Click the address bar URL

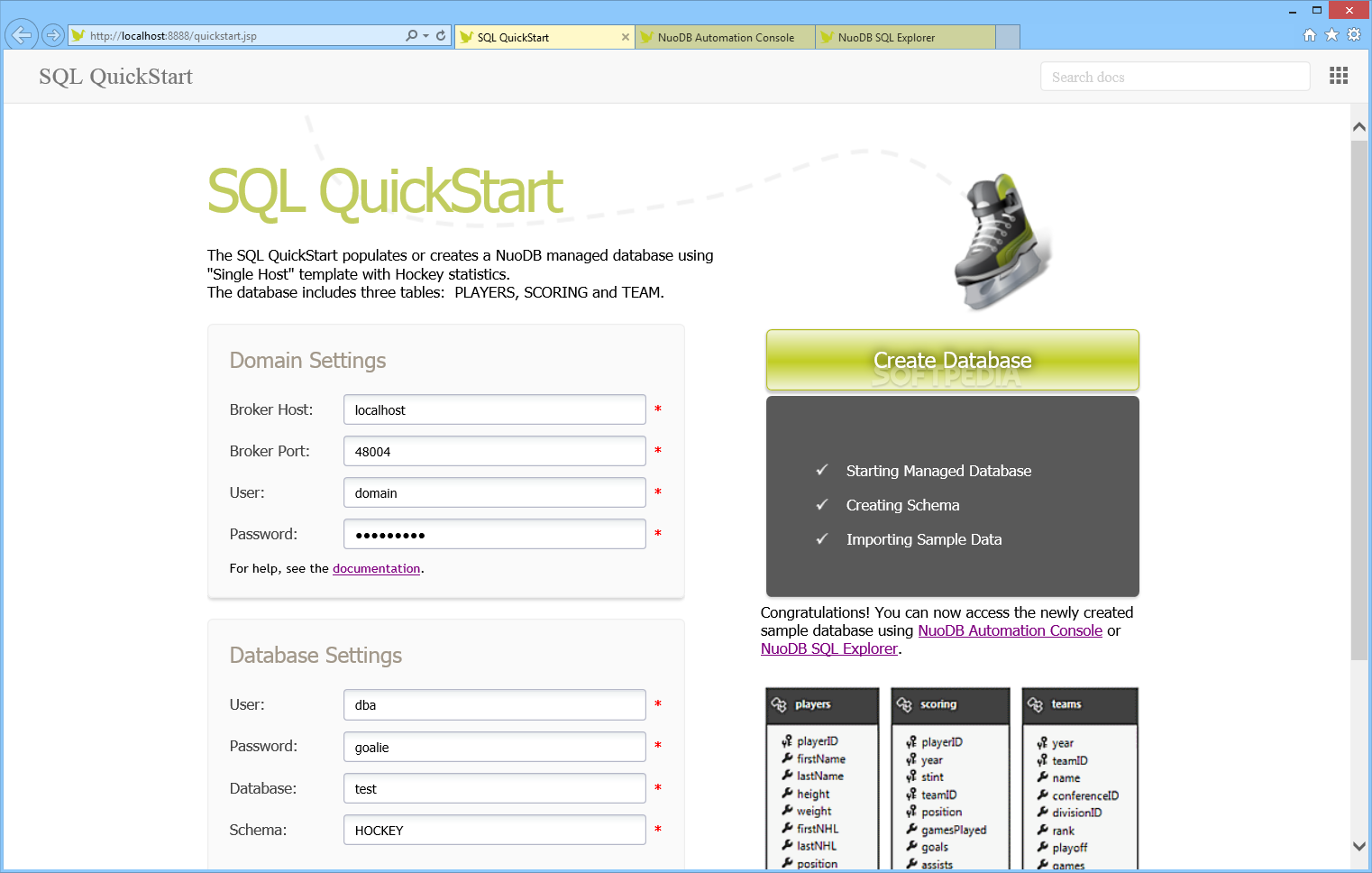[x=173, y=36]
